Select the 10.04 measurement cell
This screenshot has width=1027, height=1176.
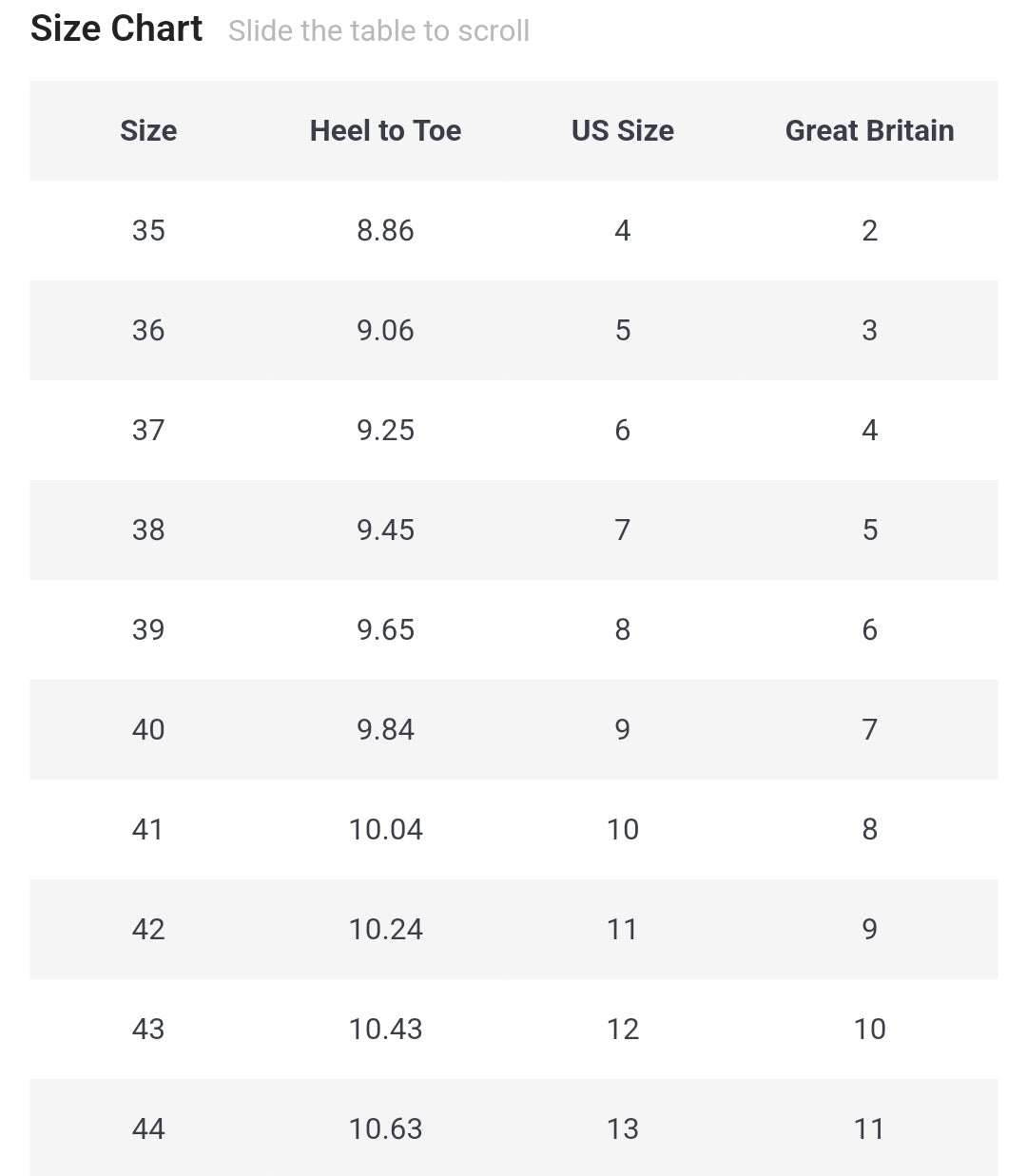385,829
